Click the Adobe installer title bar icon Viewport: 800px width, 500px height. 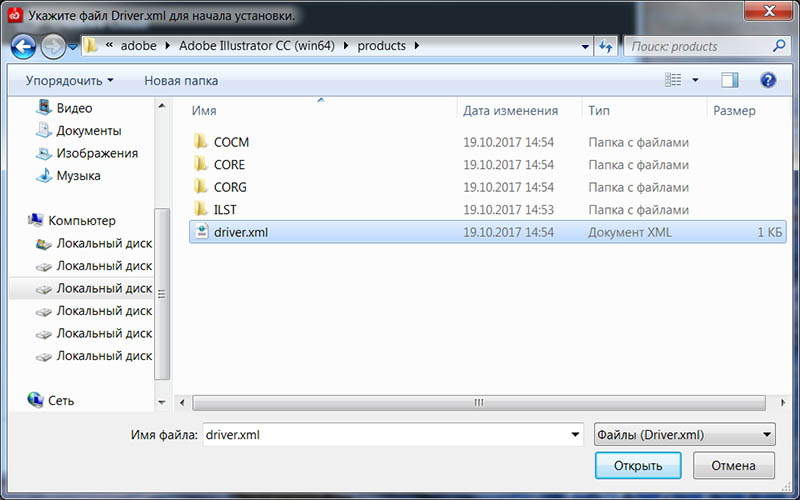[x=15, y=15]
